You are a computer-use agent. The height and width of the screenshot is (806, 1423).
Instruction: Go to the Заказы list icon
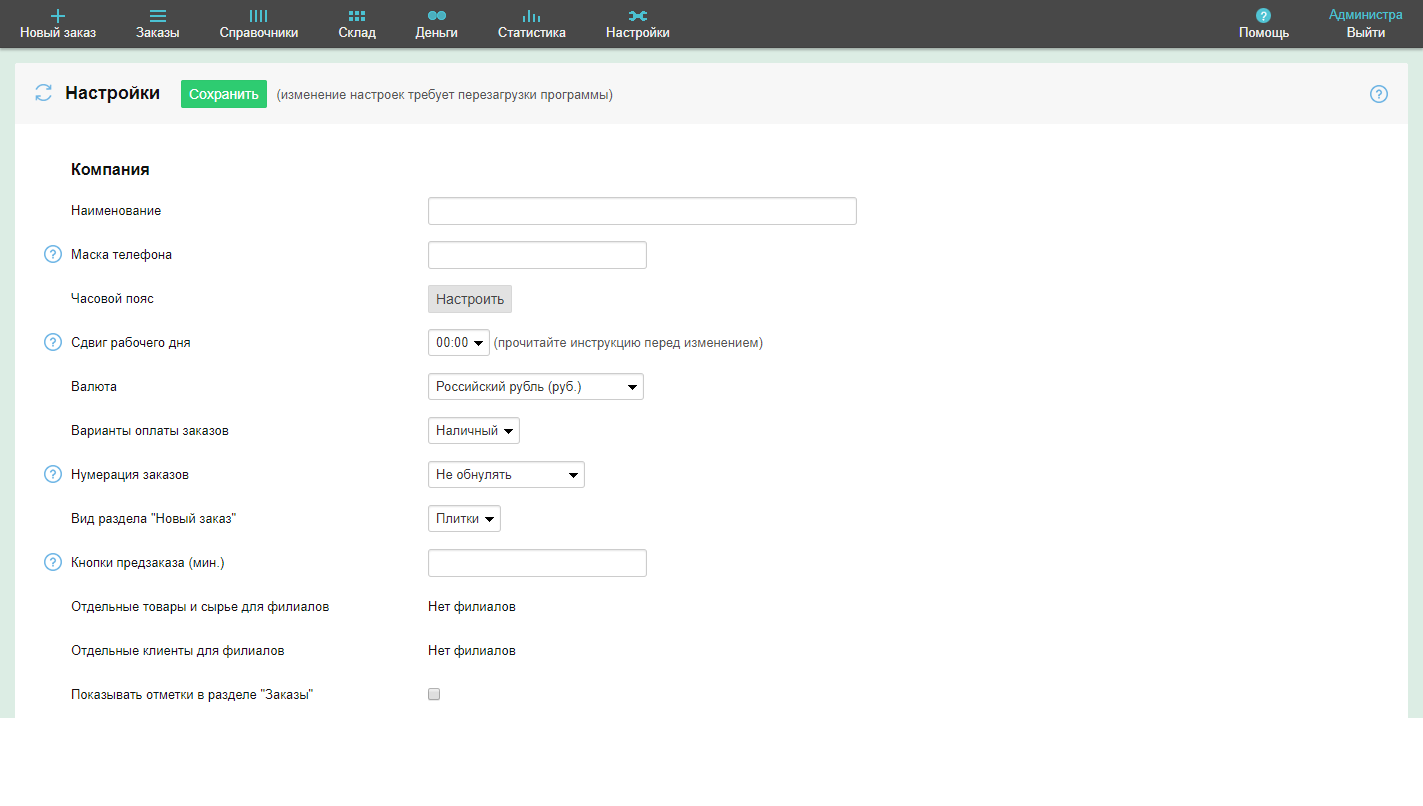tap(158, 15)
